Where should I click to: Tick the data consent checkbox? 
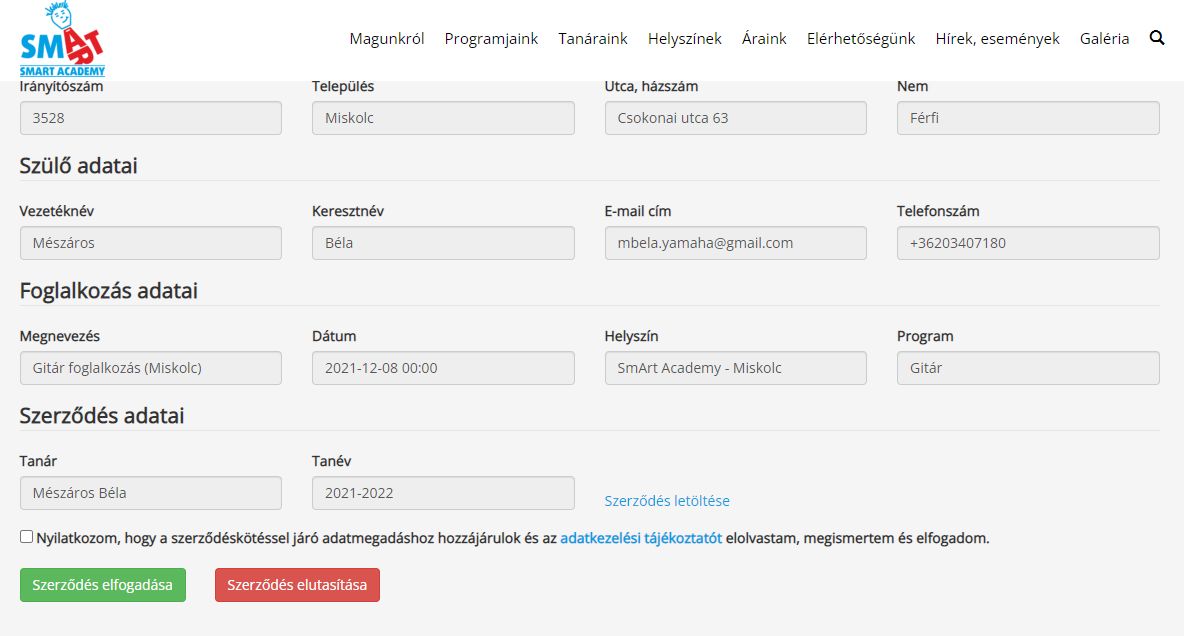coord(26,537)
